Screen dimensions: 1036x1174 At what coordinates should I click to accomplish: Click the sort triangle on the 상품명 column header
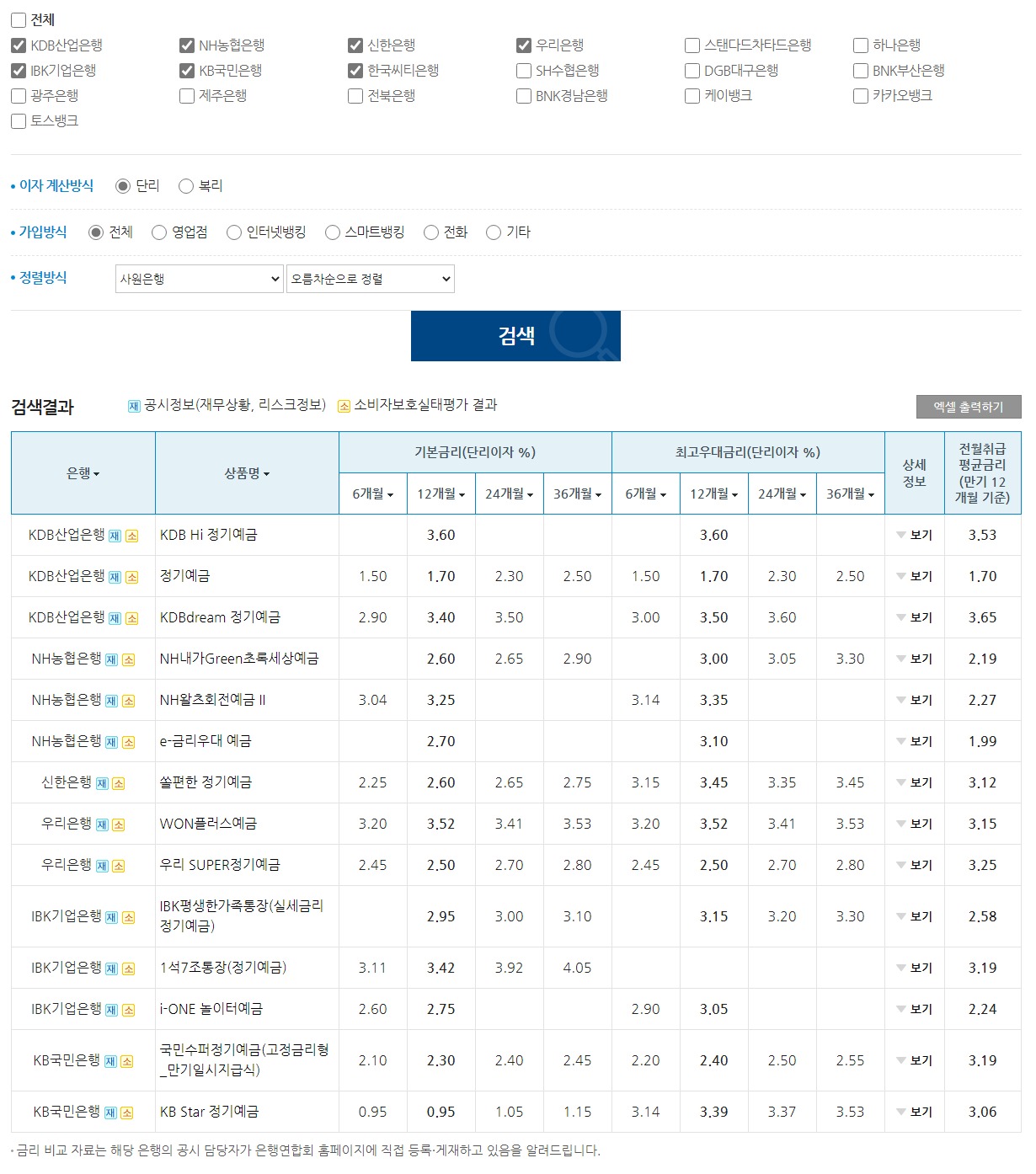268,473
